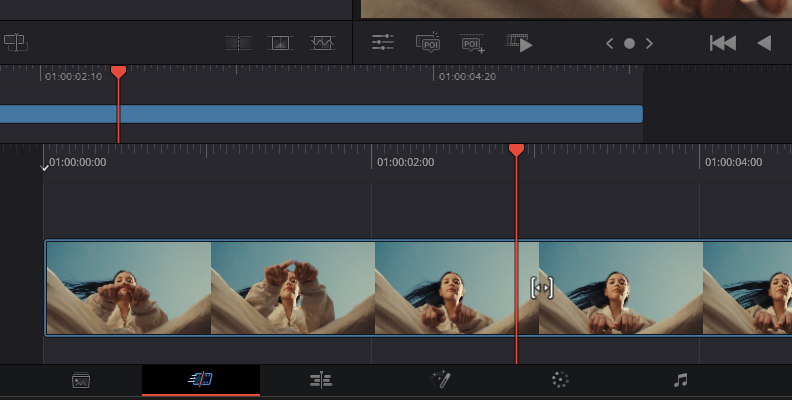Click the 01:00:04:20 upper ruler timecode
The height and width of the screenshot is (400, 792).
point(467,76)
